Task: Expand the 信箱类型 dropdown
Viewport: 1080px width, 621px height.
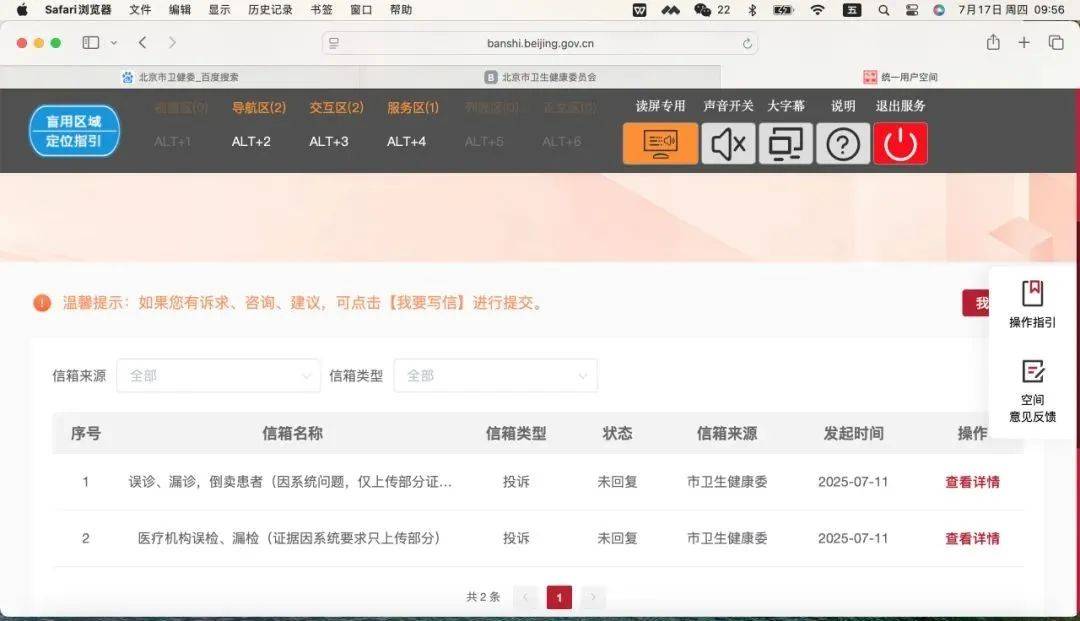Action: coord(496,375)
